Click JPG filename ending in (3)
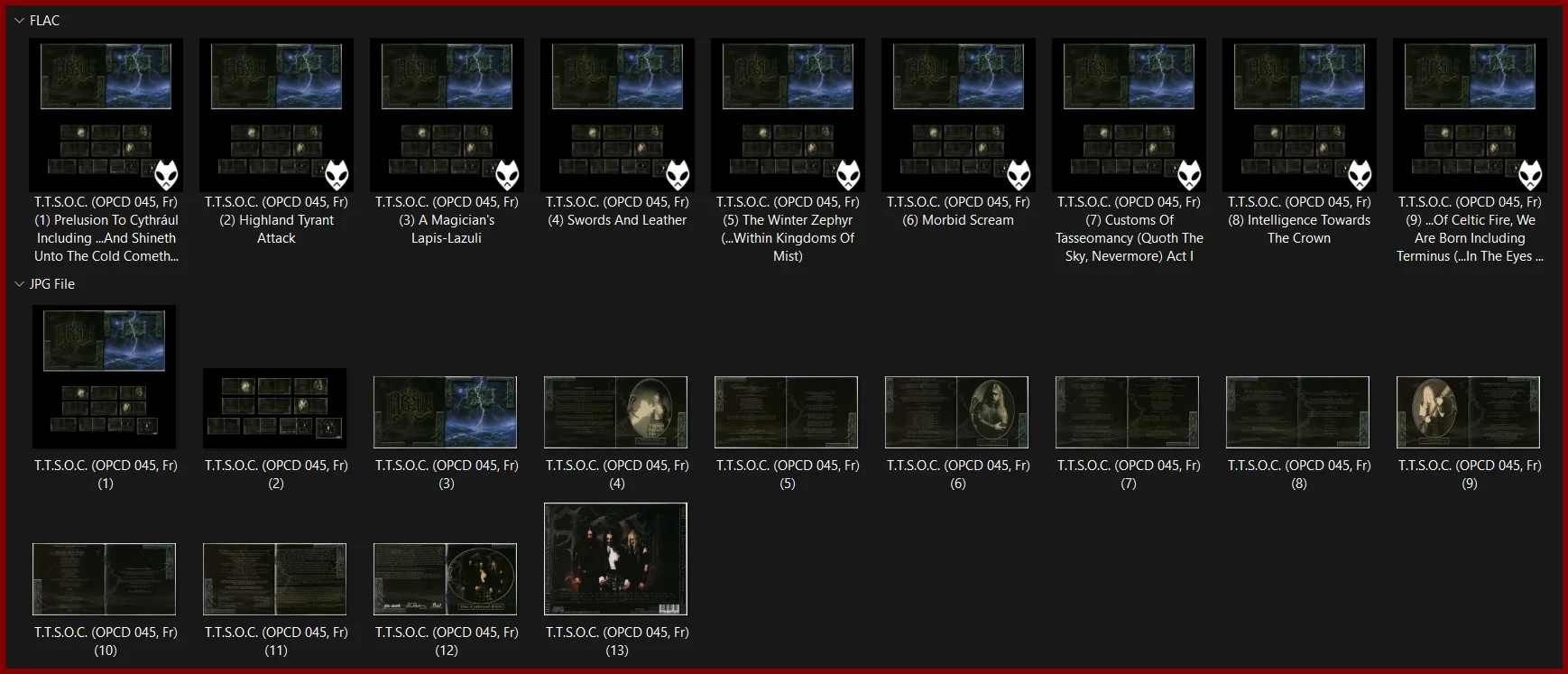 (x=447, y=475)
